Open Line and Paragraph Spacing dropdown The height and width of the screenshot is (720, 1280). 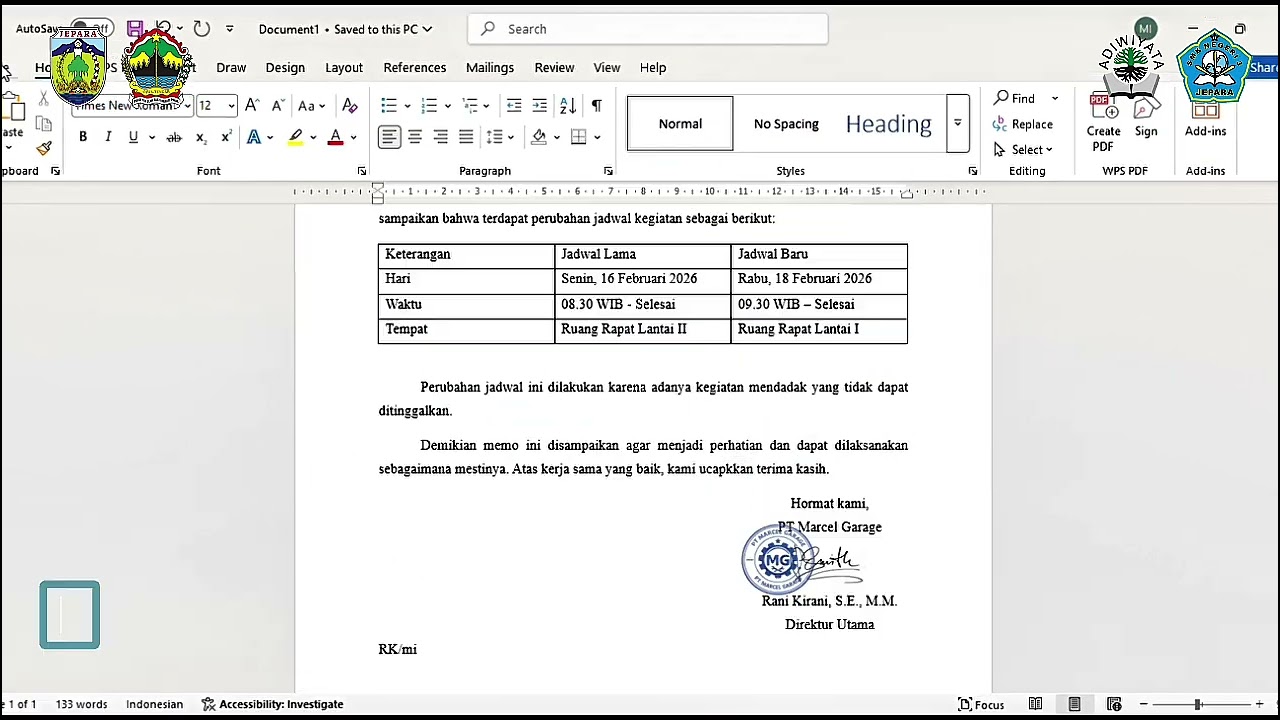pyautogui.click(x=499, y=137)
